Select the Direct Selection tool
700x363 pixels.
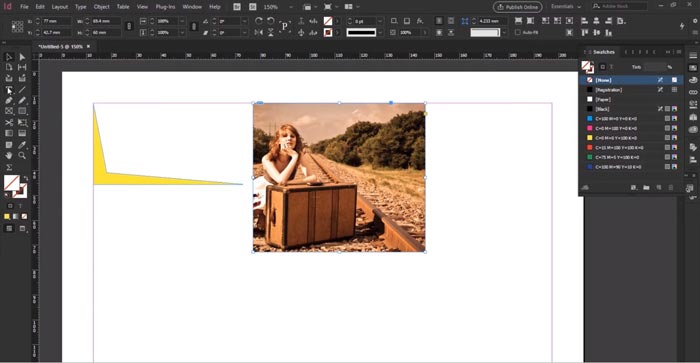(x=22, y=57)
